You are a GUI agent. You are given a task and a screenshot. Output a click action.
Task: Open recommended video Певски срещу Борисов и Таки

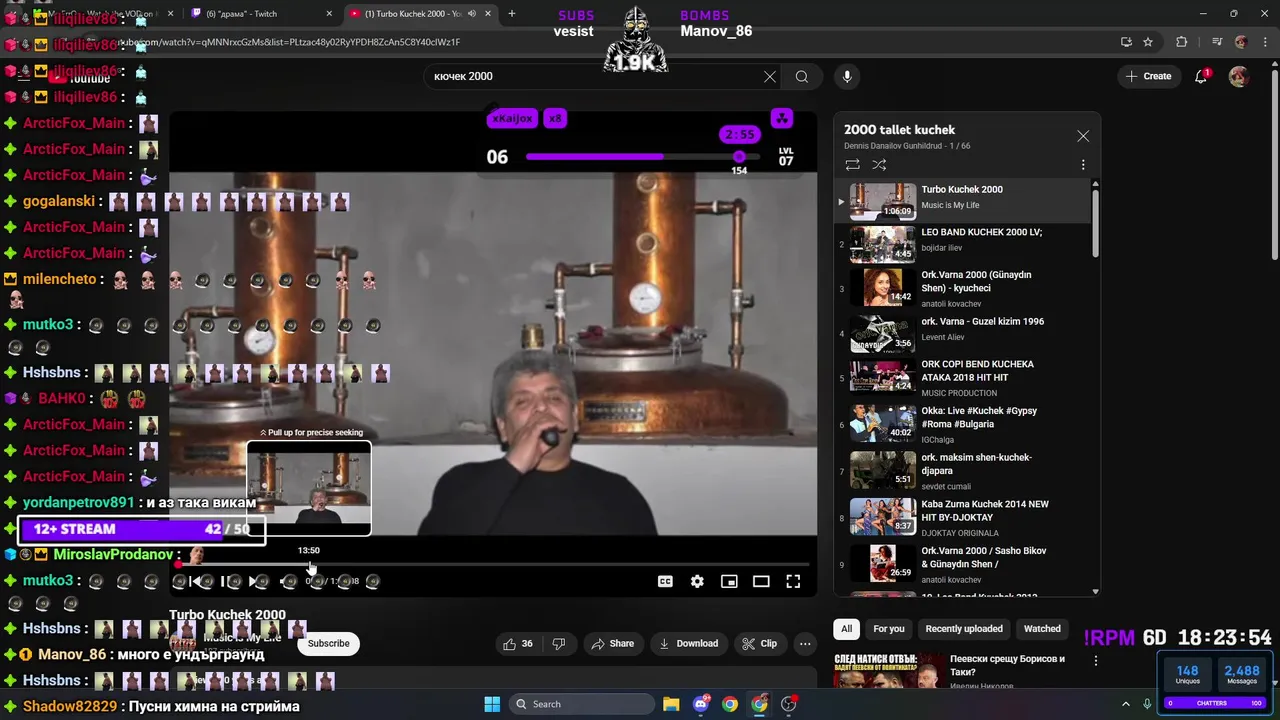point(1007,665)
